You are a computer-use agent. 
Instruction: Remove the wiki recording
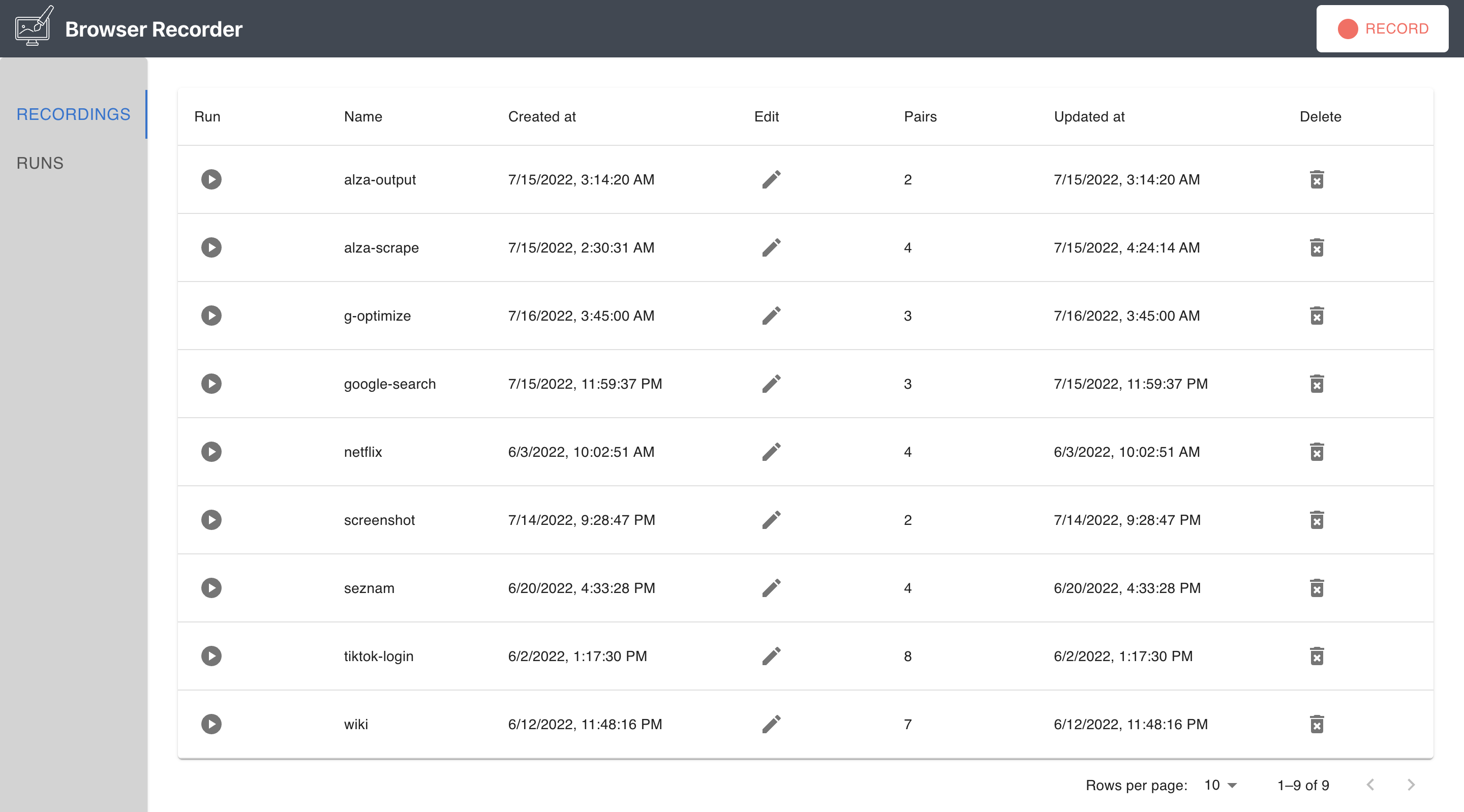coord(1317,724)
